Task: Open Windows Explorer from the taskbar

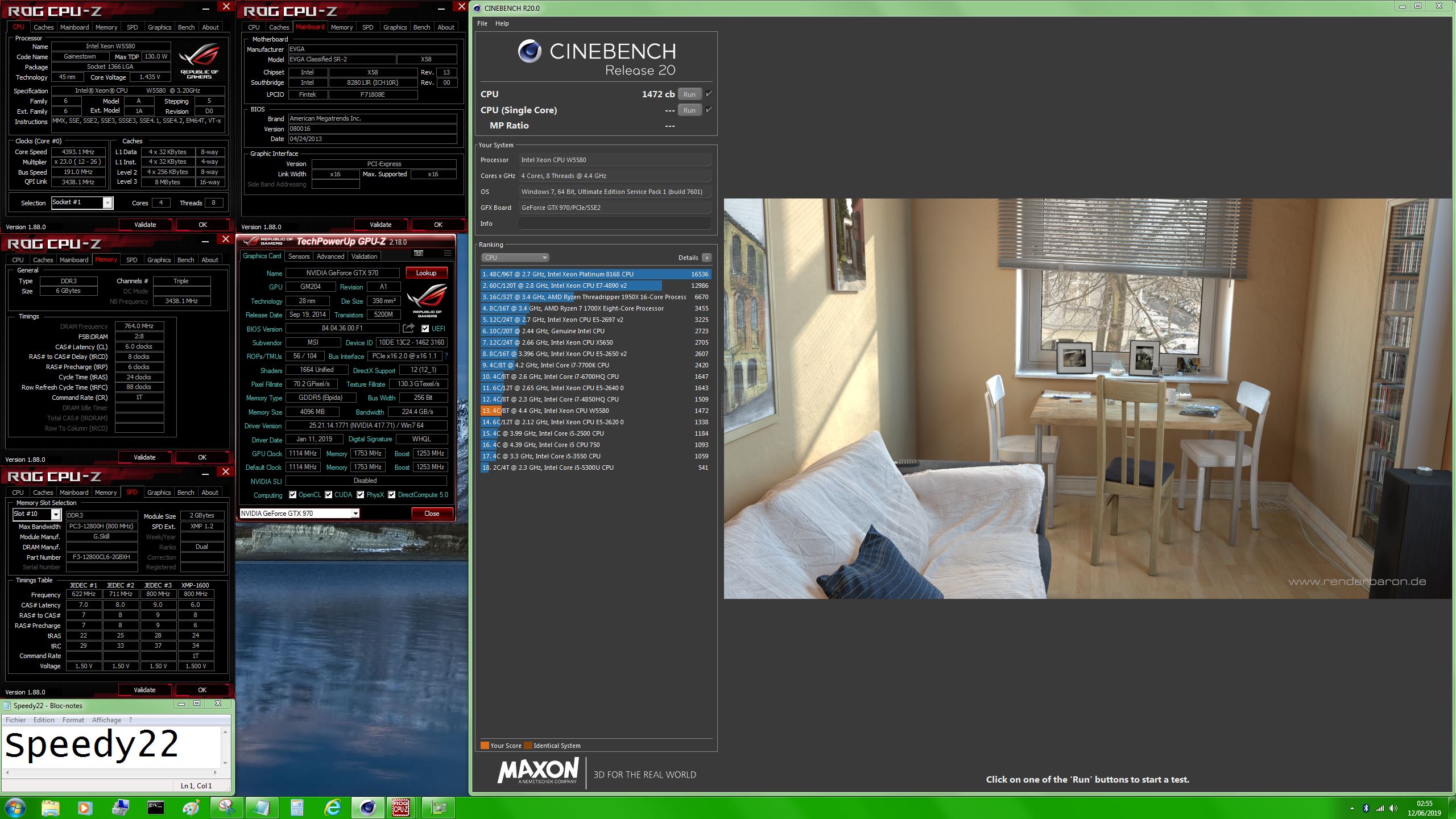Action: pos(50,807)
